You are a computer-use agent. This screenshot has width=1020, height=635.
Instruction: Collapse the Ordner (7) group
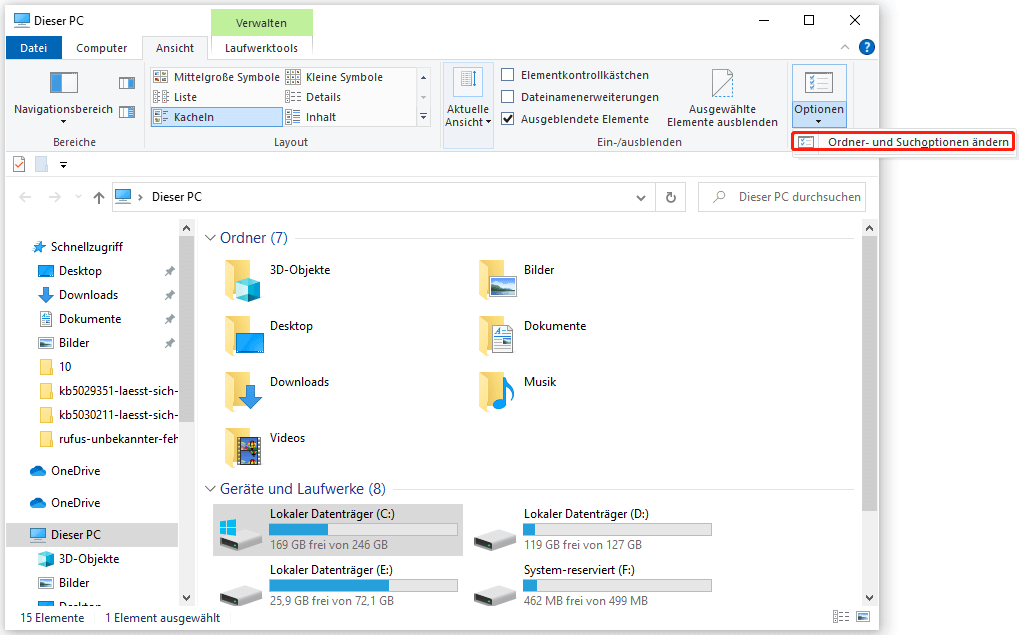210,238
